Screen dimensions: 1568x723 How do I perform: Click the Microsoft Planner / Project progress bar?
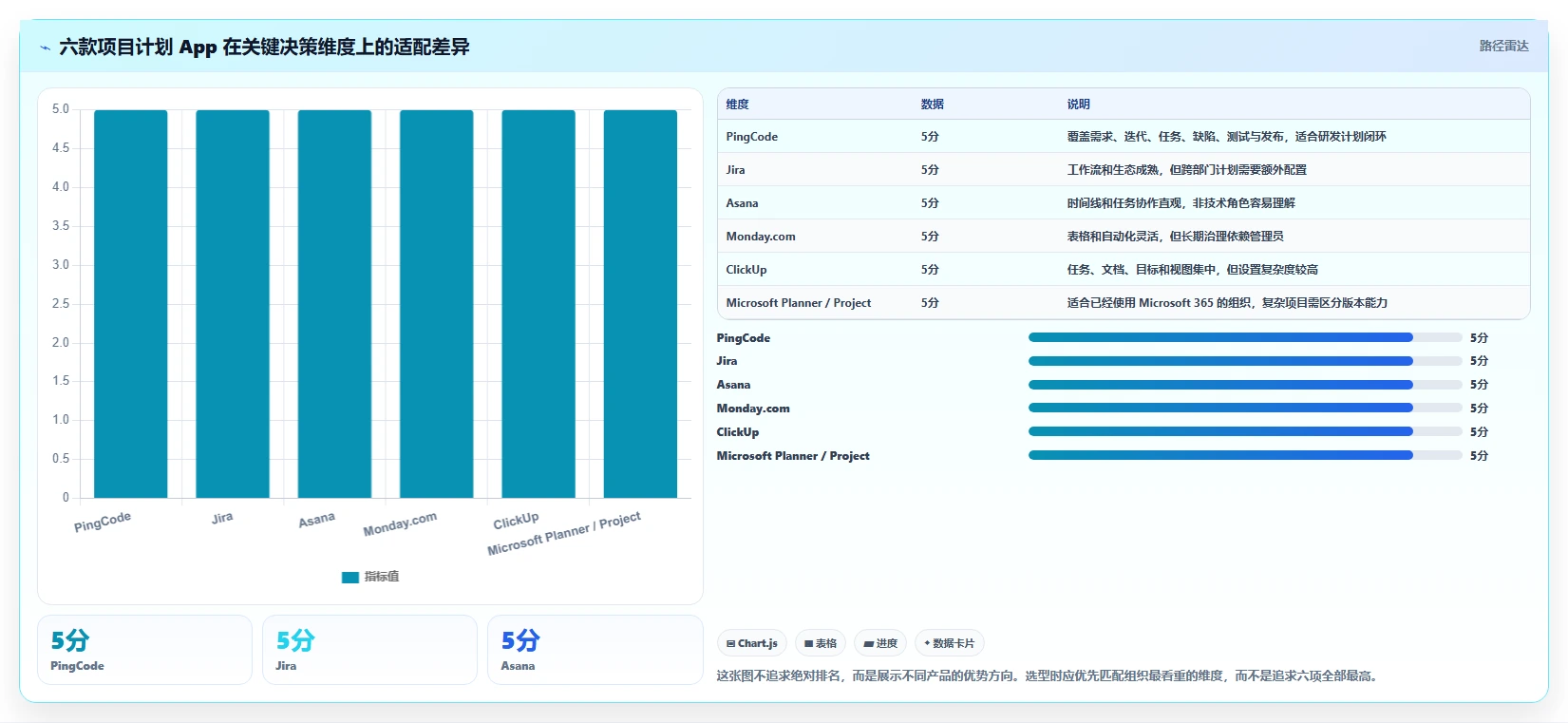[x=1245, y=455]
